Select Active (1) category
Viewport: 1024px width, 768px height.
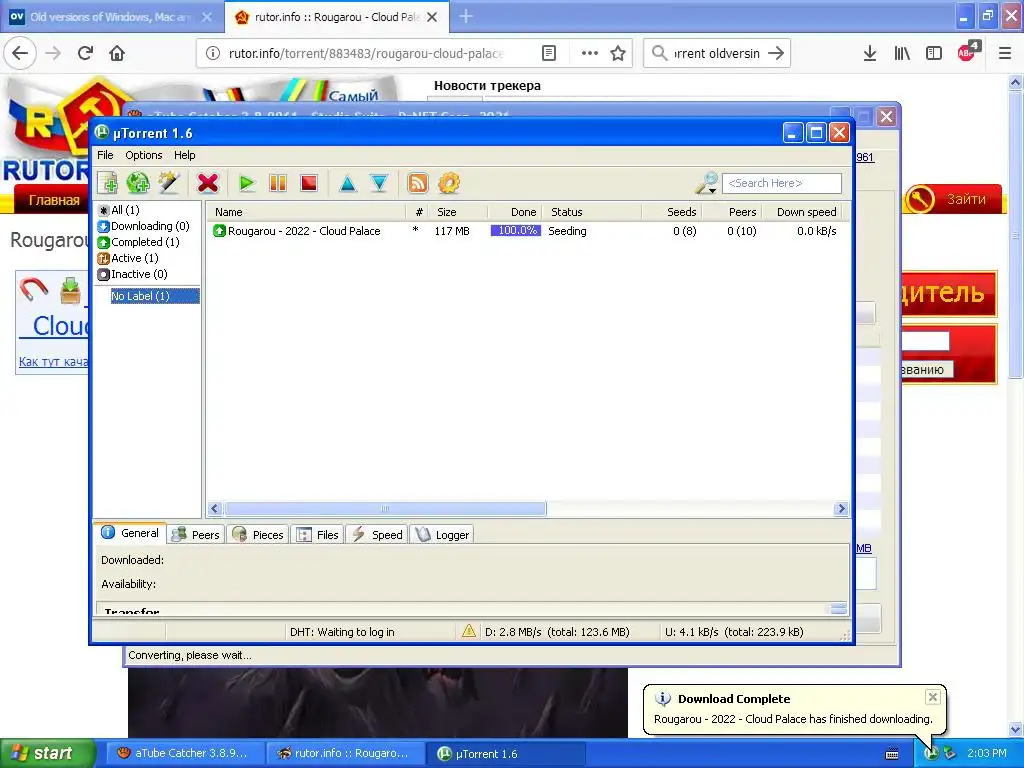click(x=128, y=258)
